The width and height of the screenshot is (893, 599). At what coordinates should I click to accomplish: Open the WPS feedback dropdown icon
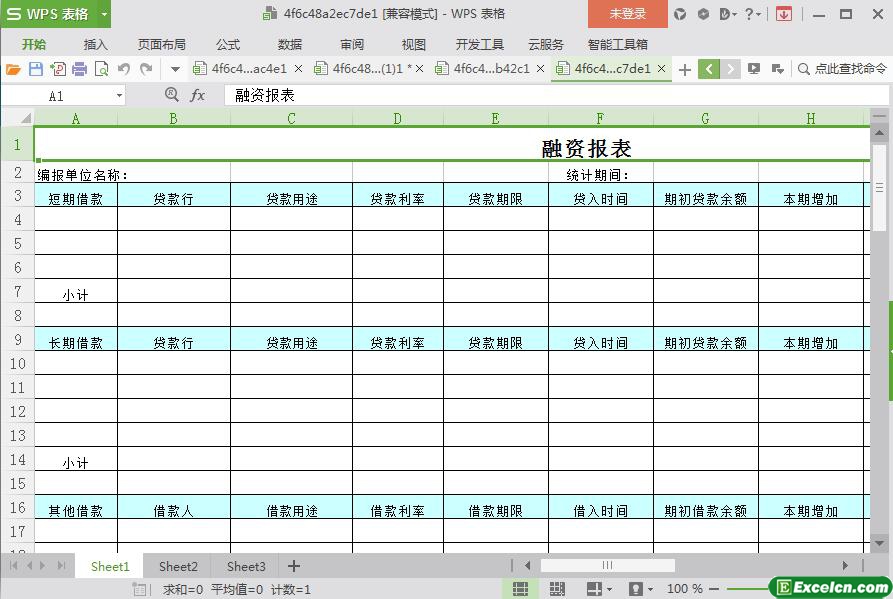click(728, 14)
